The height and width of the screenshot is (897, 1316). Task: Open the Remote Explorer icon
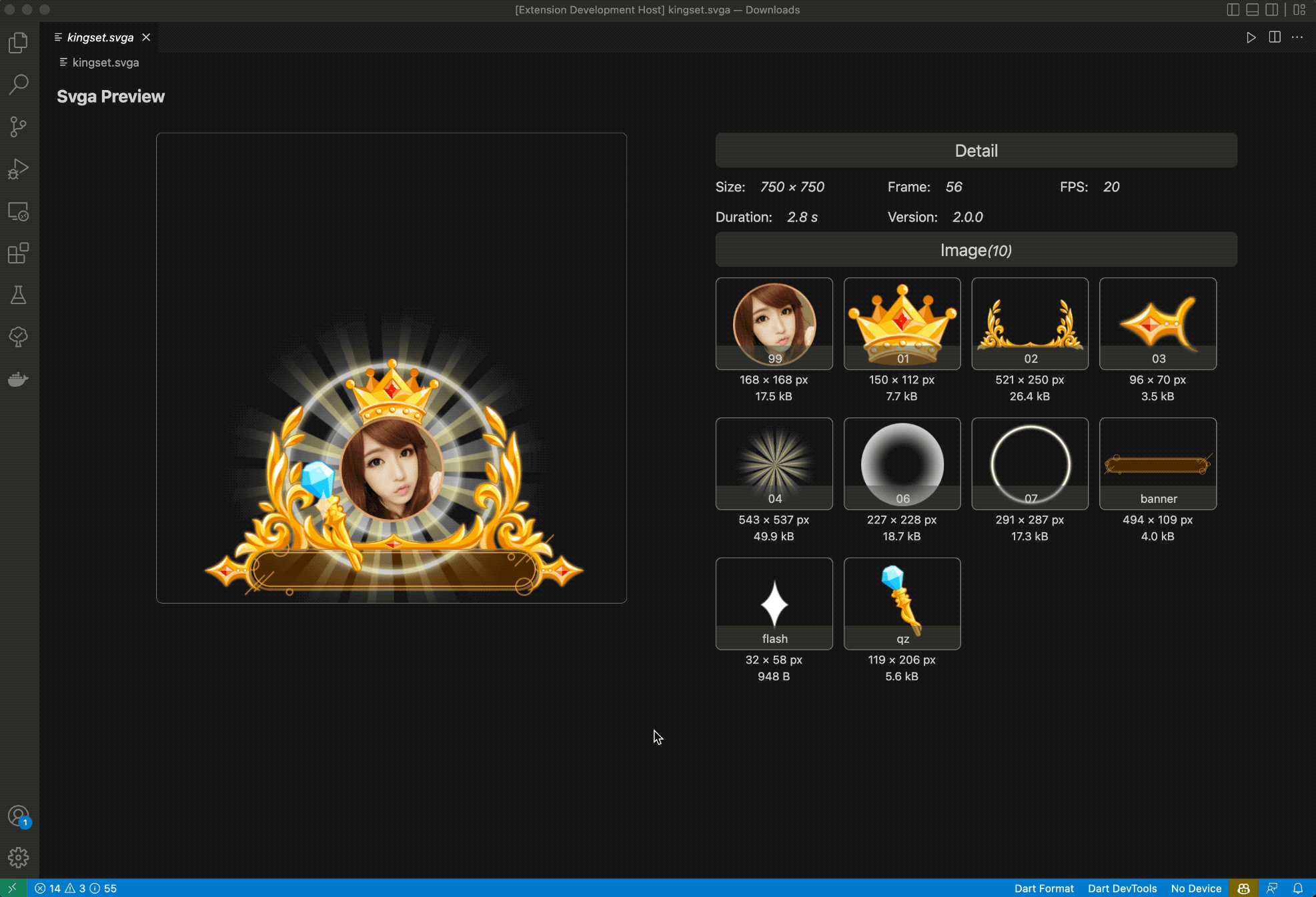(19, 211)
